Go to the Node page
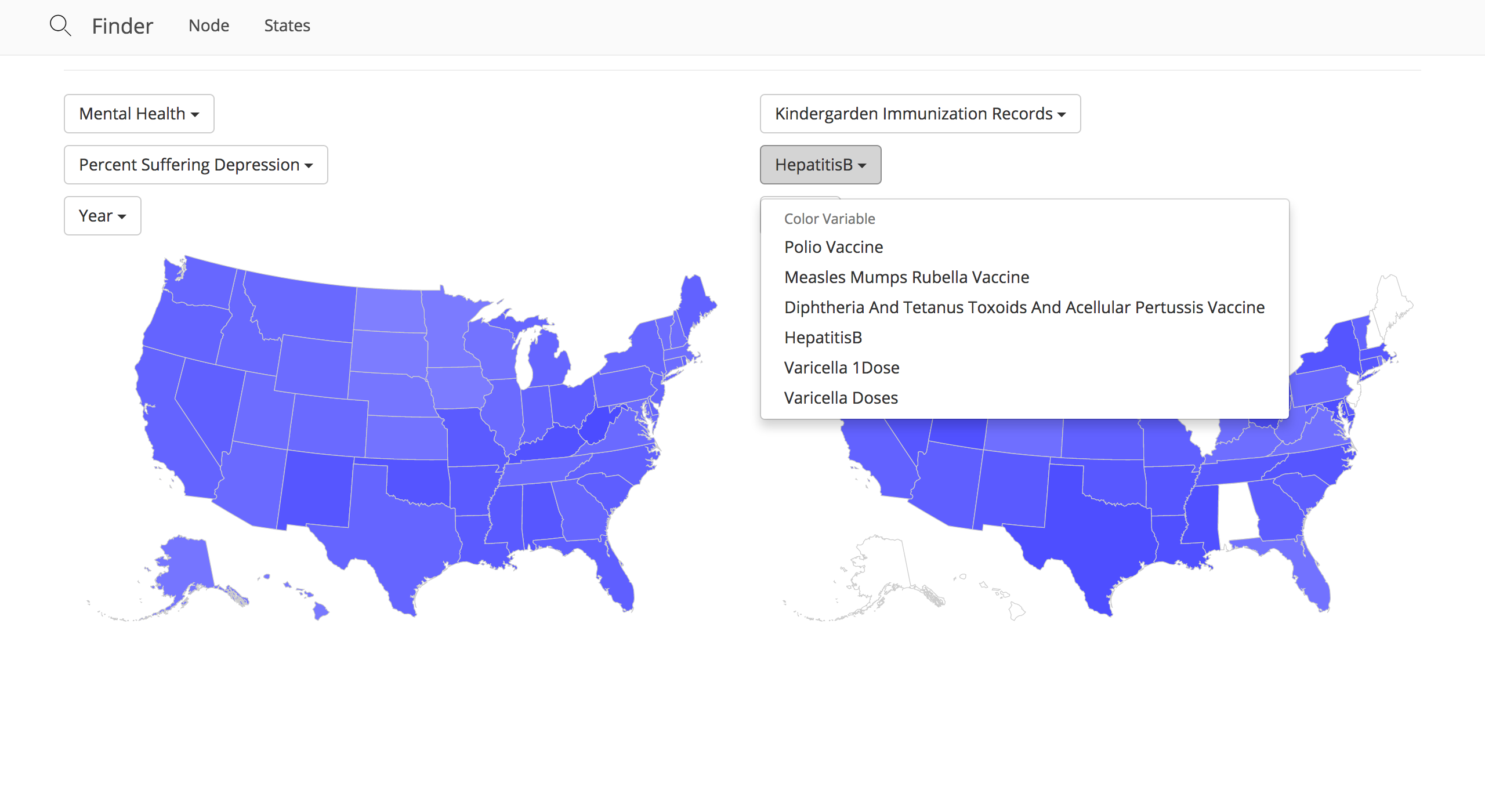Image resolution: width=1485 pixels, height=812 pixels. click(209, 26)
